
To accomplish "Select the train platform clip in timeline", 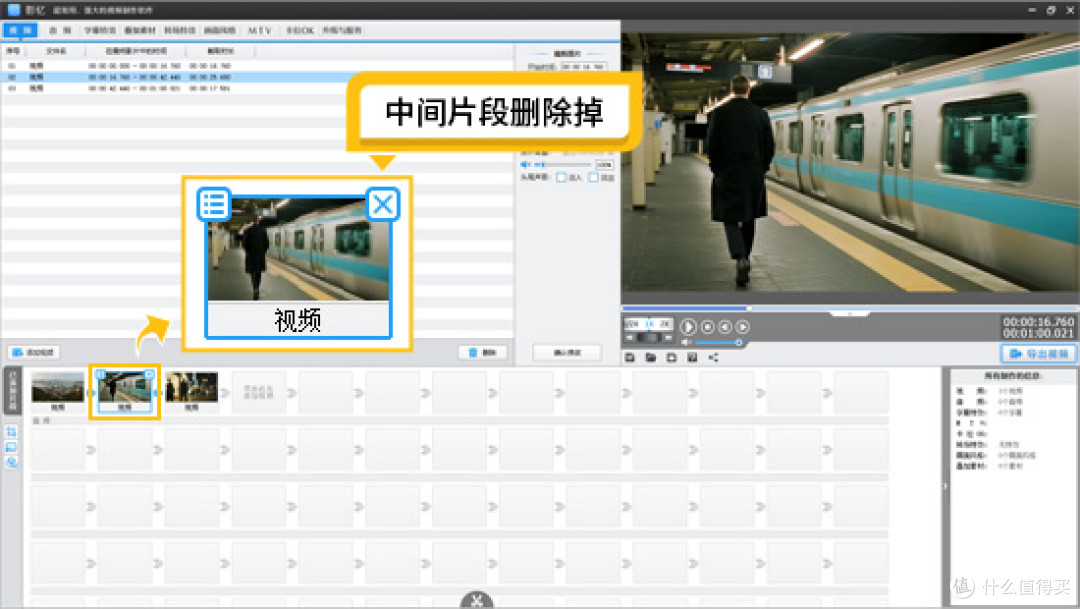I will click(125, 390).
